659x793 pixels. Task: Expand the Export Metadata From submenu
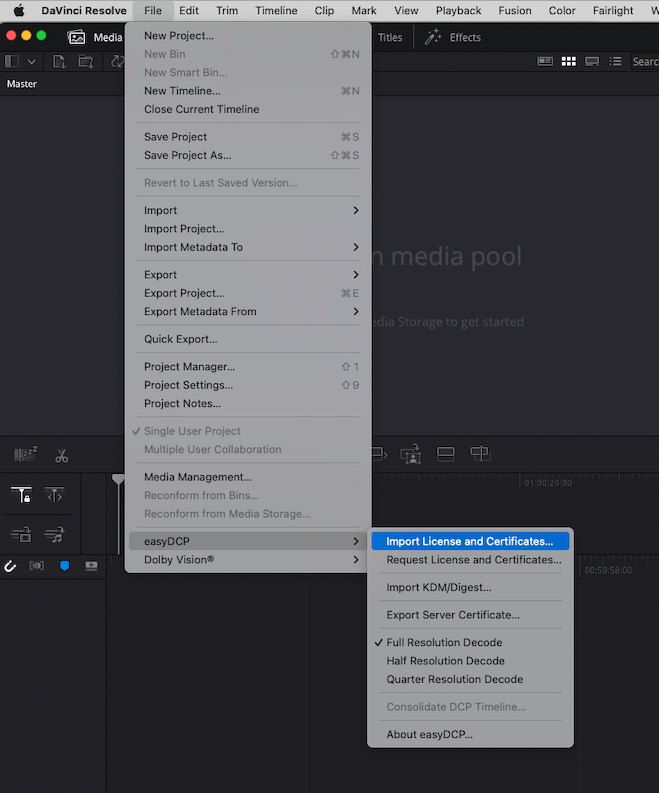tap(248, 312)
